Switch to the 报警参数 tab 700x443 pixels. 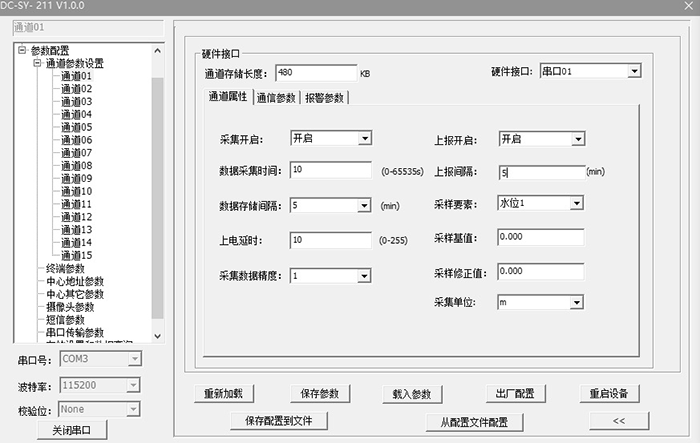[326, 97]
